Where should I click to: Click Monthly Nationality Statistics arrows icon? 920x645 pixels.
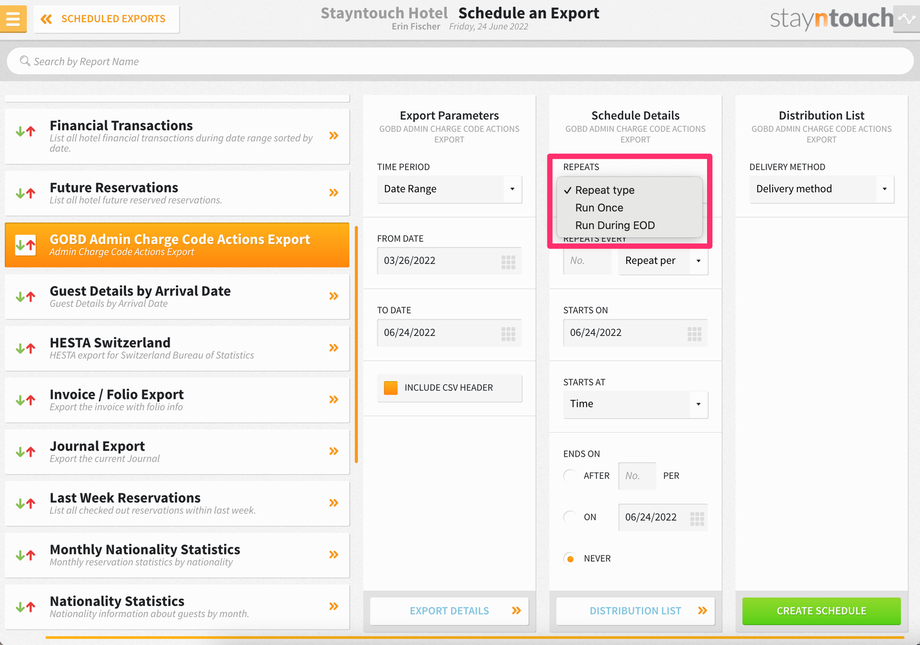click(x=25, y=555)
